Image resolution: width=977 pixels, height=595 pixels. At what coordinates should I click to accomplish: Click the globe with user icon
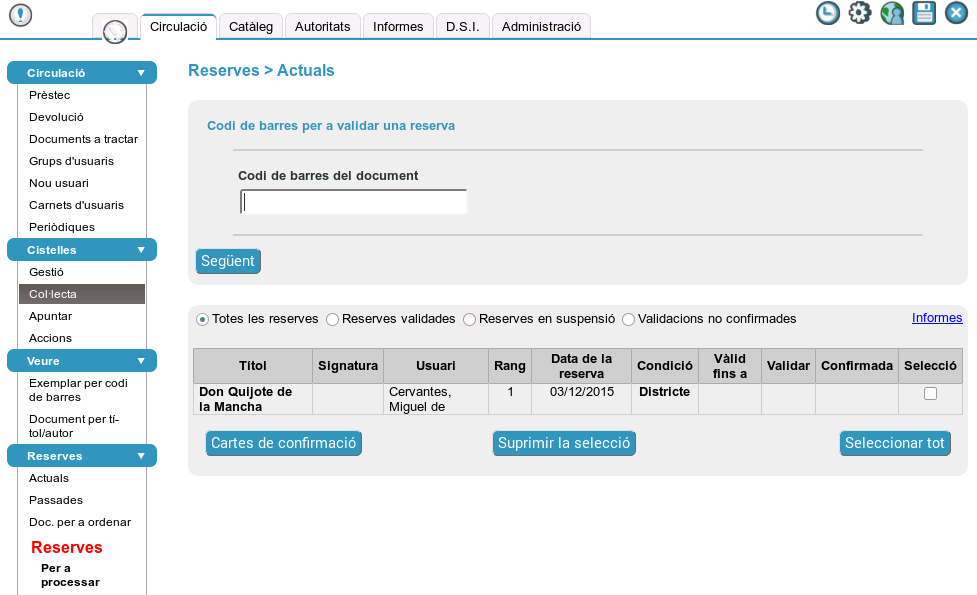click(x=892, y=13)
